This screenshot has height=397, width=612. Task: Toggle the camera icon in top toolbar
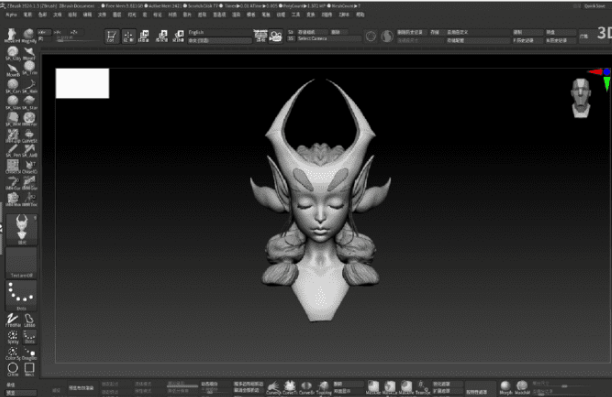point(276,36)
